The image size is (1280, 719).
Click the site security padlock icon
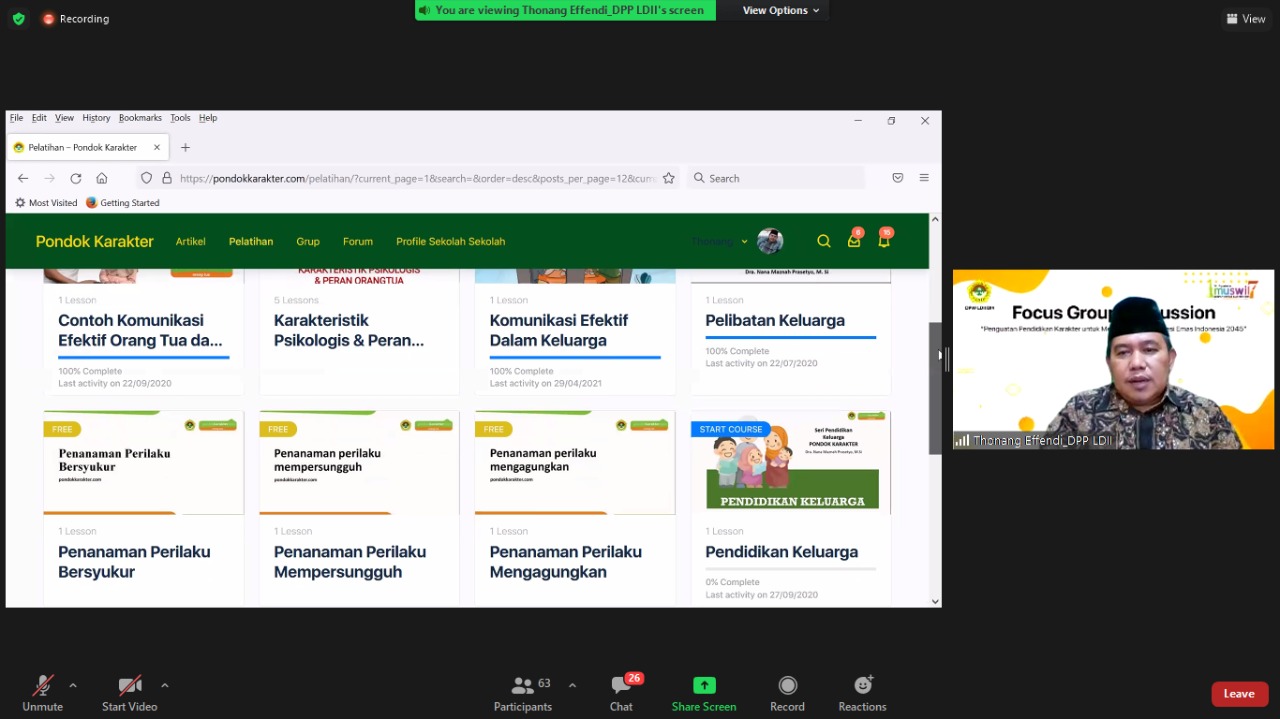(167, 178)
